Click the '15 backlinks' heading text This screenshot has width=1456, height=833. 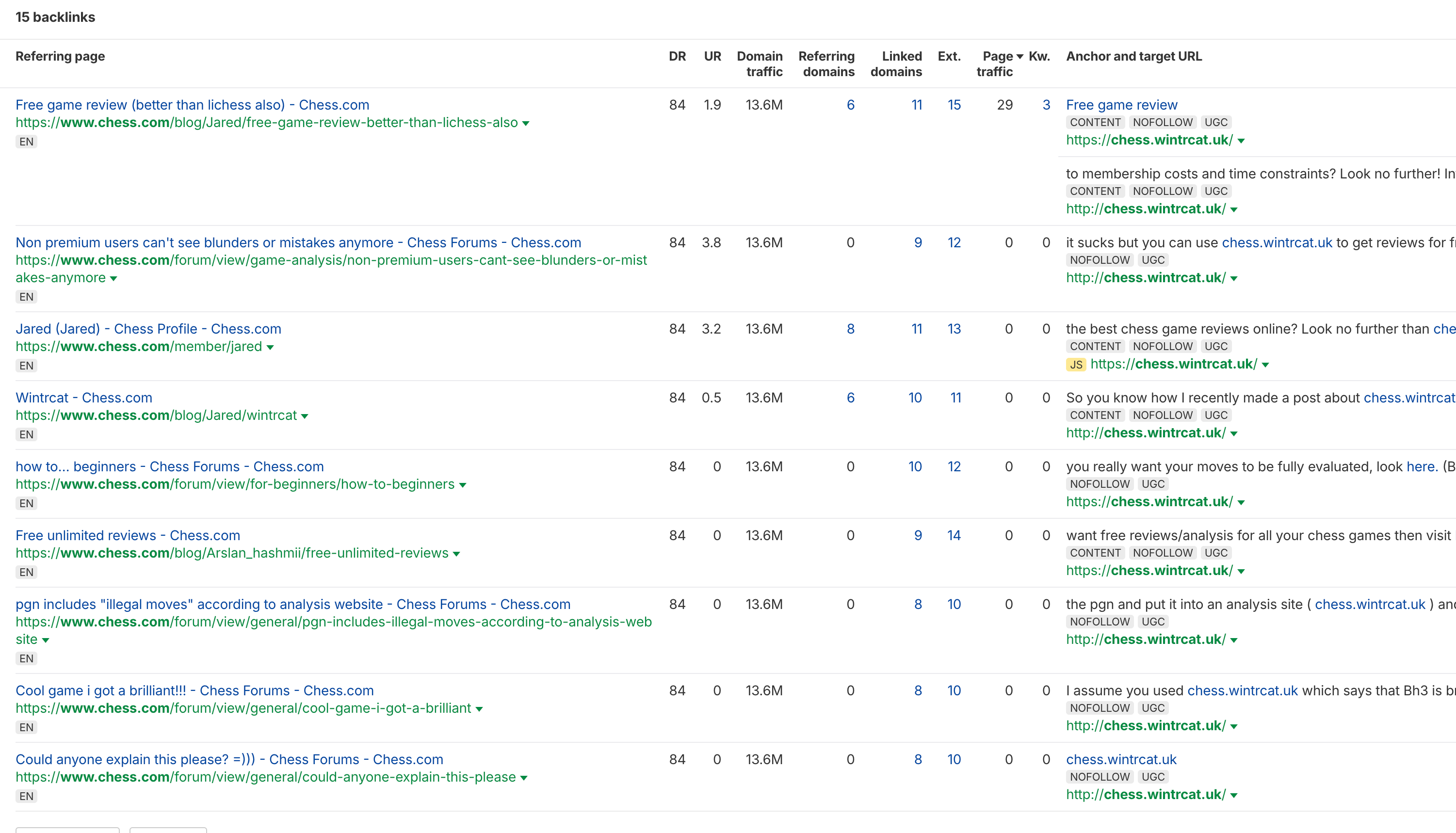(55, 17)
